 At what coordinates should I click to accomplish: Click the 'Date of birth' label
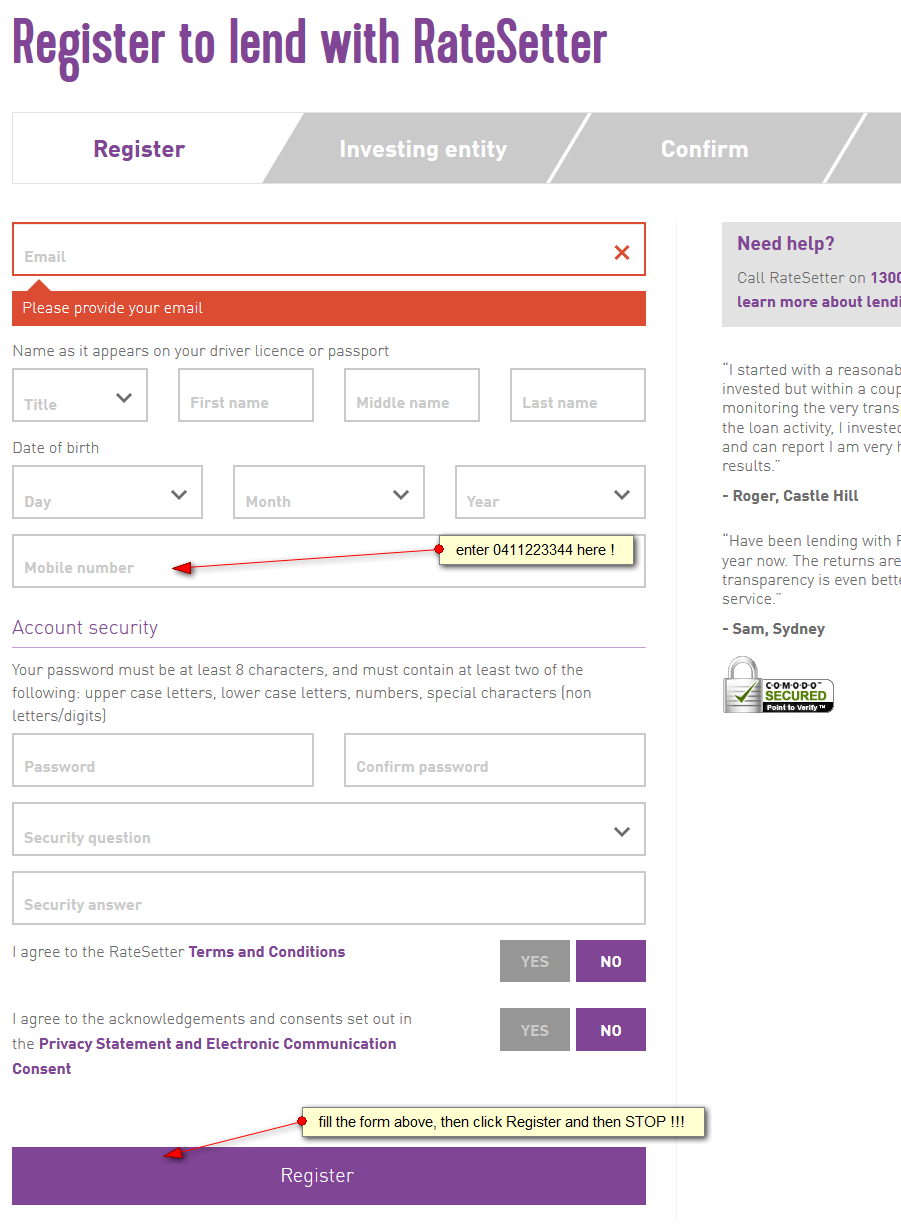click(x=56, y=448)
